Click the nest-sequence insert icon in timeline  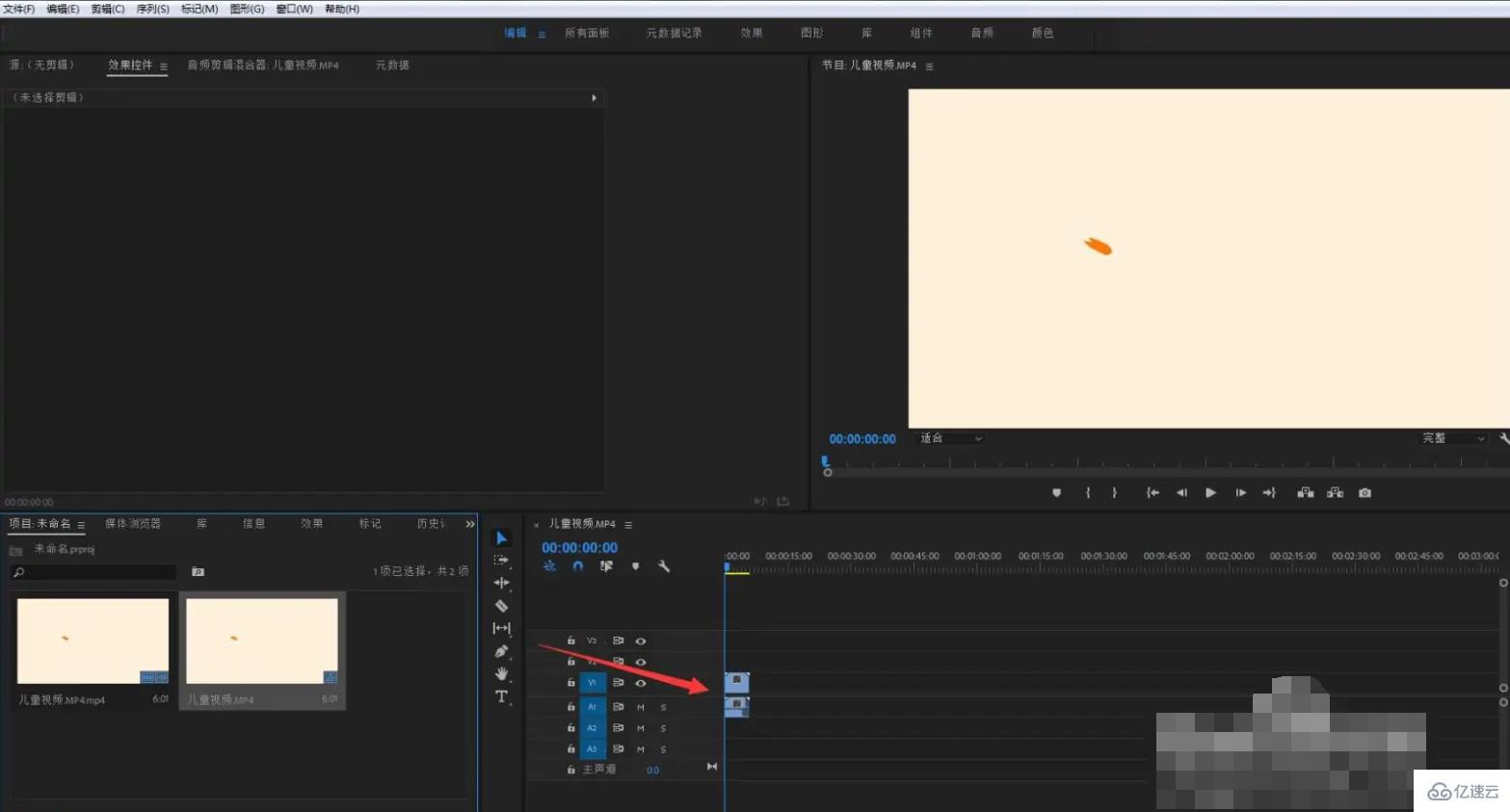(x=549, y=566)
